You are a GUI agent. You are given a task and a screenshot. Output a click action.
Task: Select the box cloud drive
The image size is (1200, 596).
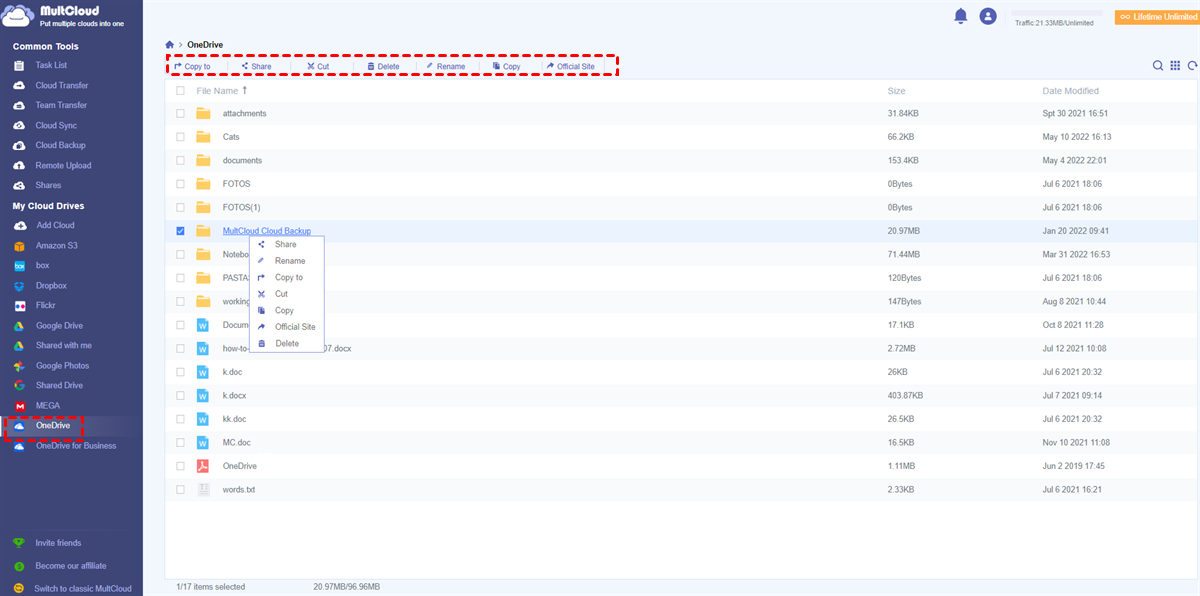(43, 265)
